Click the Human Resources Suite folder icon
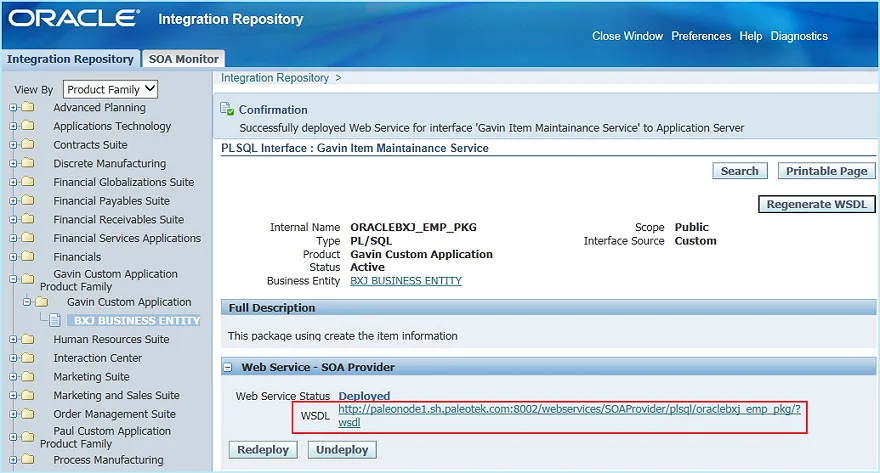The height and width of the screenshot is (473, 880). (x=28, y=339)
